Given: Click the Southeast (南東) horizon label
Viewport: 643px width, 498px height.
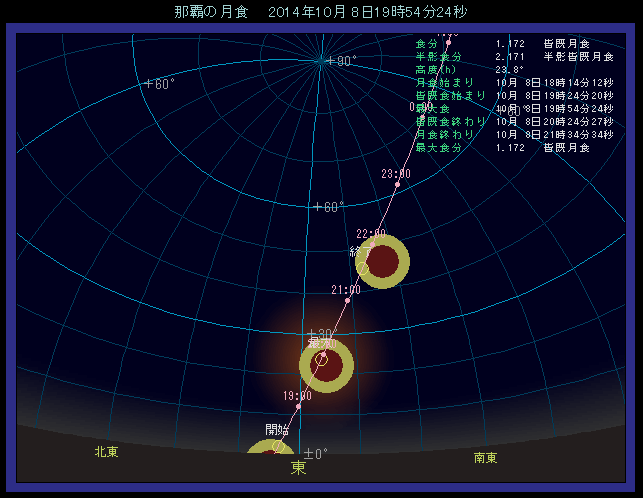Looking at the screenshot, I should (486, 457).
